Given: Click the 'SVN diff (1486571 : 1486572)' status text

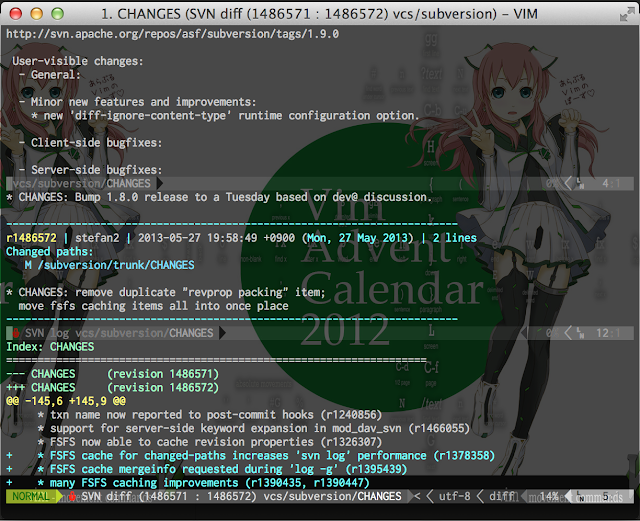Looking at the screenshot, I should tap(169, 497).
